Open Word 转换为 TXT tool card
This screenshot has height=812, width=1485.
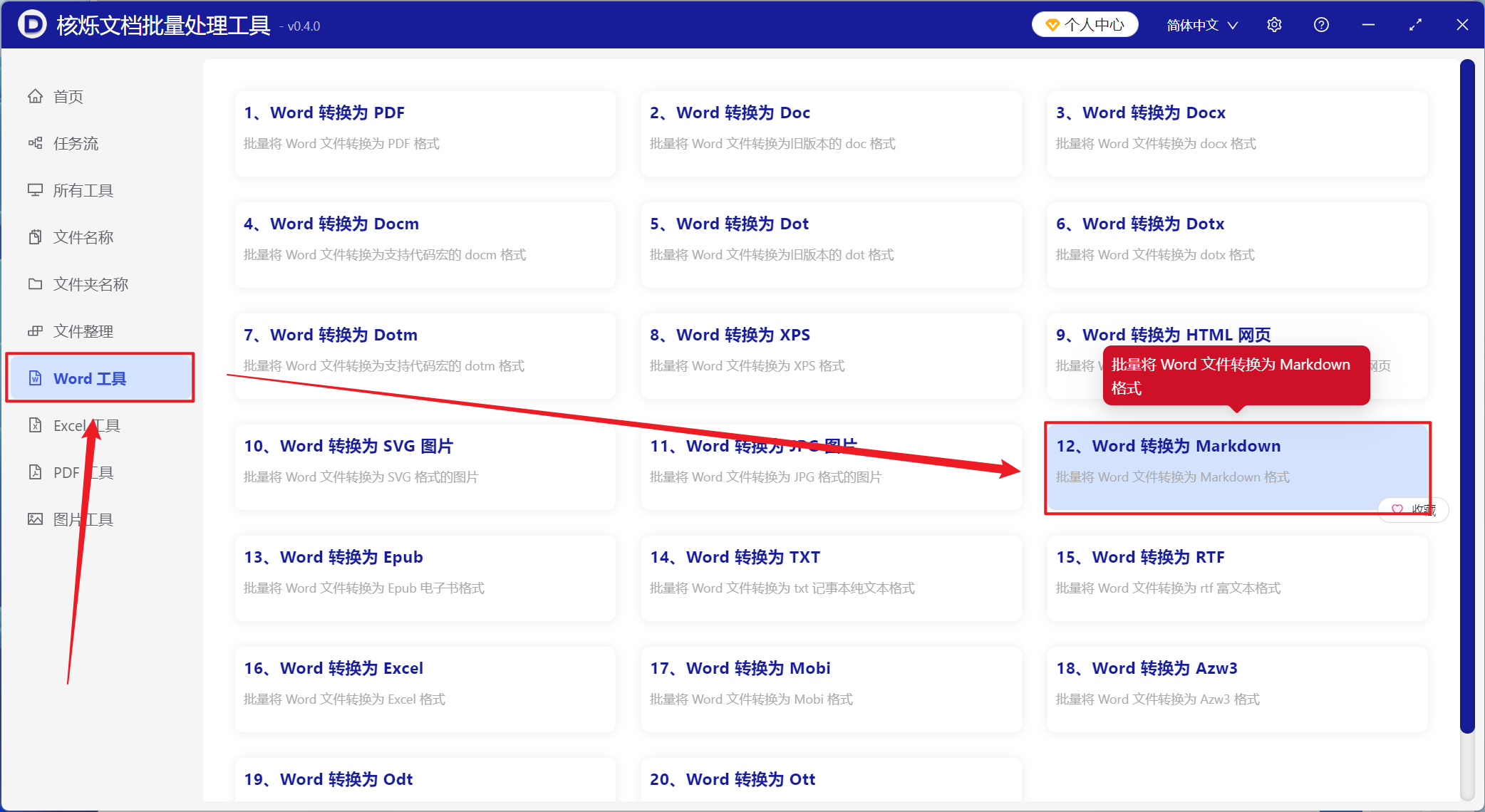coord(831,578)
